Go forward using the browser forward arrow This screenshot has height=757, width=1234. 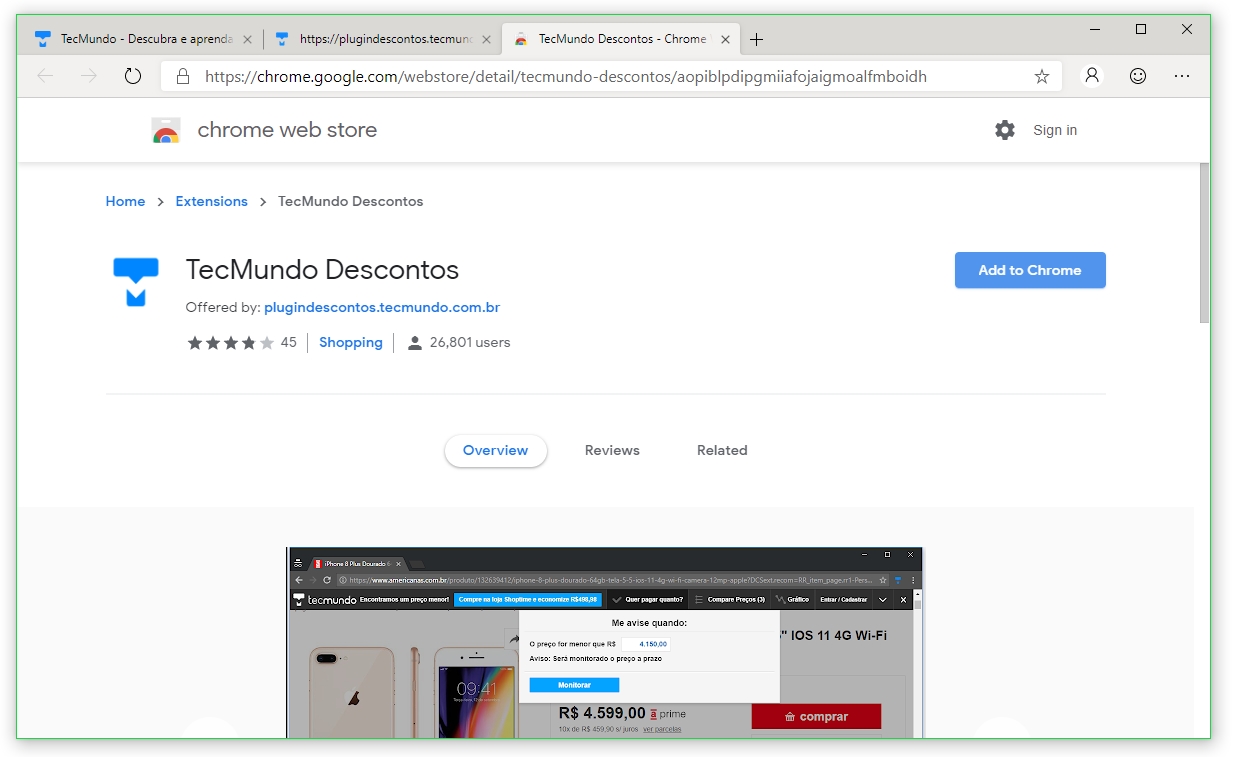point(90,76)
